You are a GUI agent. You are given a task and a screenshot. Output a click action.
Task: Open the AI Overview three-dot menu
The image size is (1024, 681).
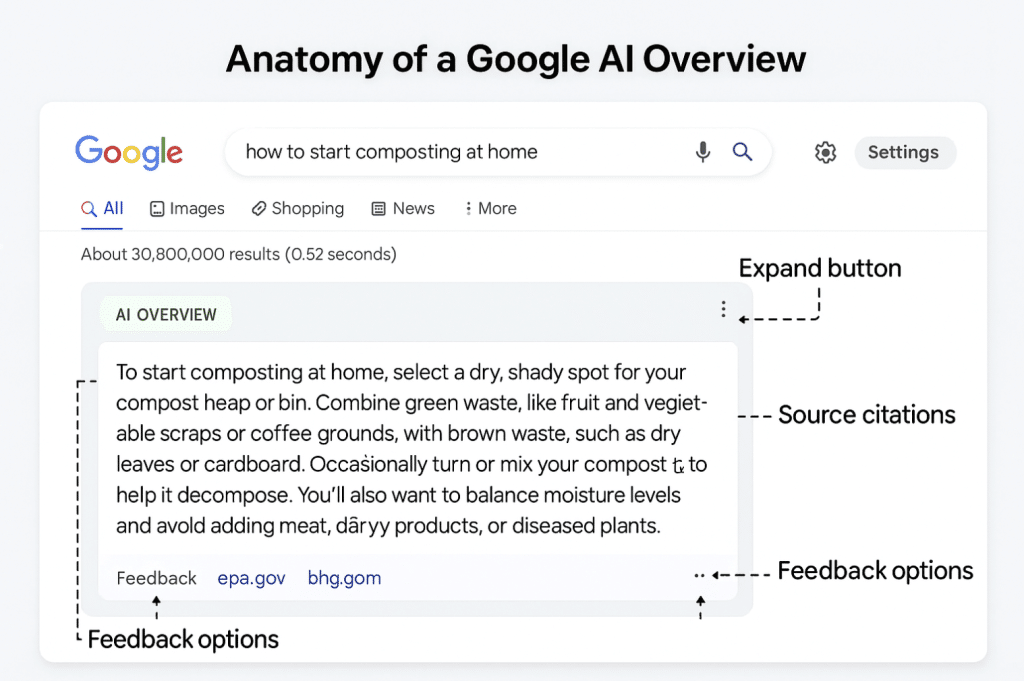tap(723, 310)
